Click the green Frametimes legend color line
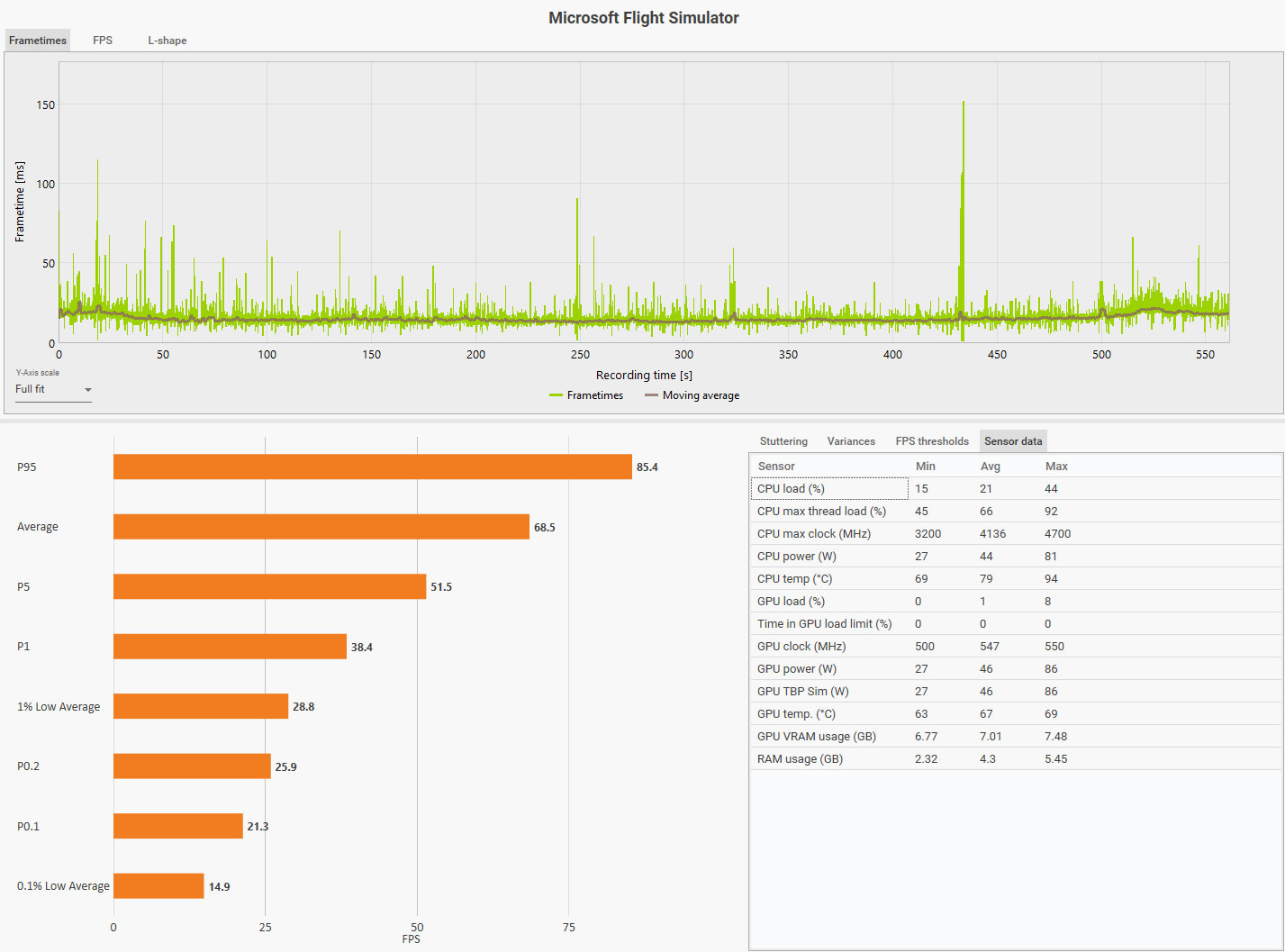 point(556,395)
